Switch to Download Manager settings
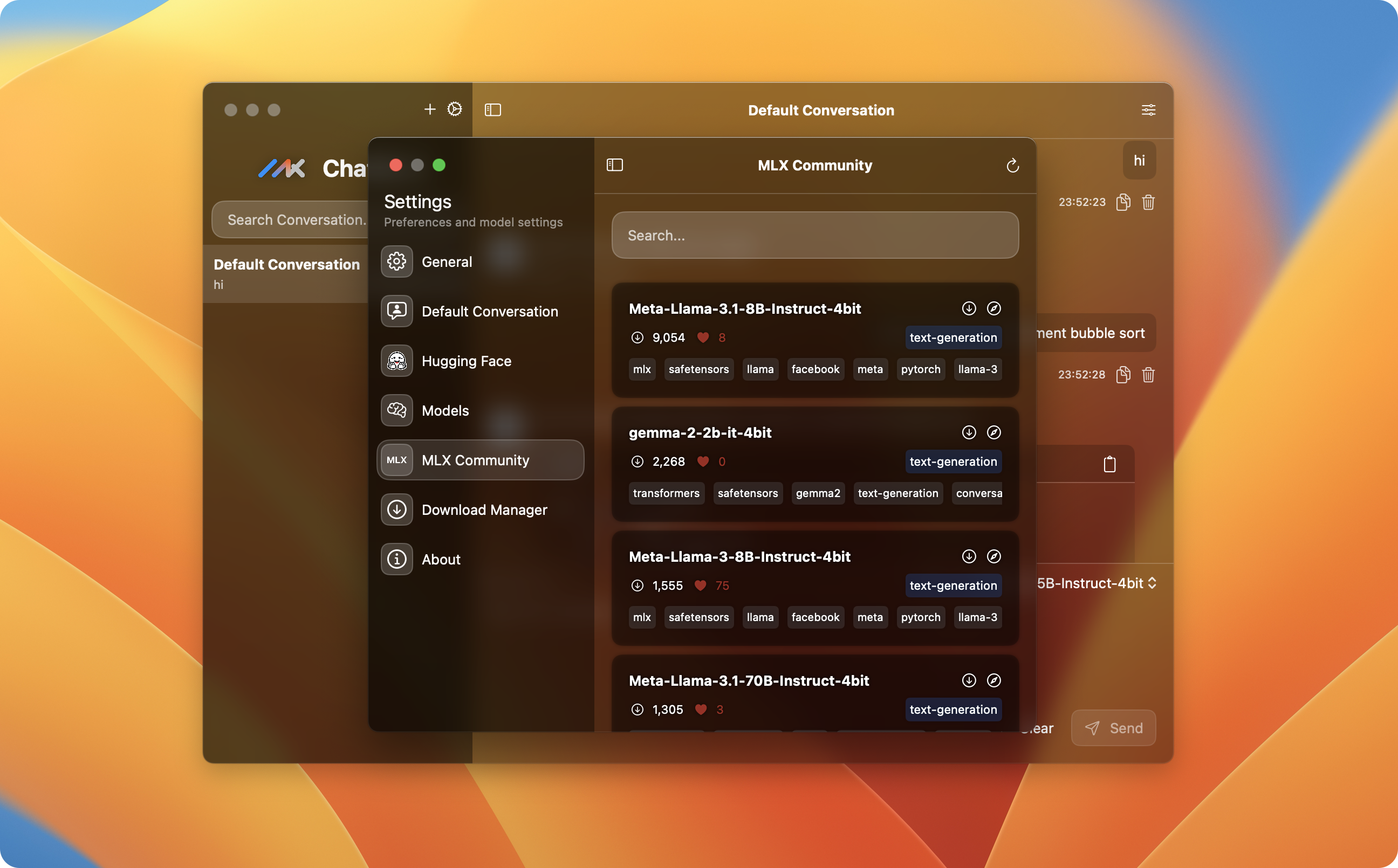Image resolution: width=1398 pixels, height=868 pixels. (483, 510)
